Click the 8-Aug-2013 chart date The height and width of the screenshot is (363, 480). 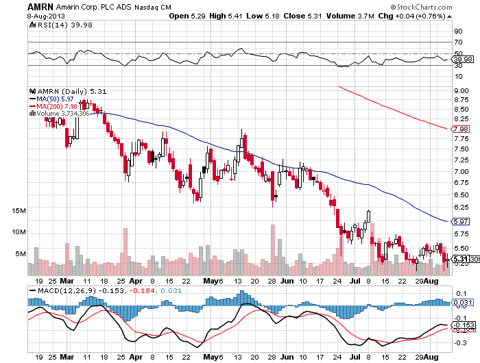coord(46,16)
